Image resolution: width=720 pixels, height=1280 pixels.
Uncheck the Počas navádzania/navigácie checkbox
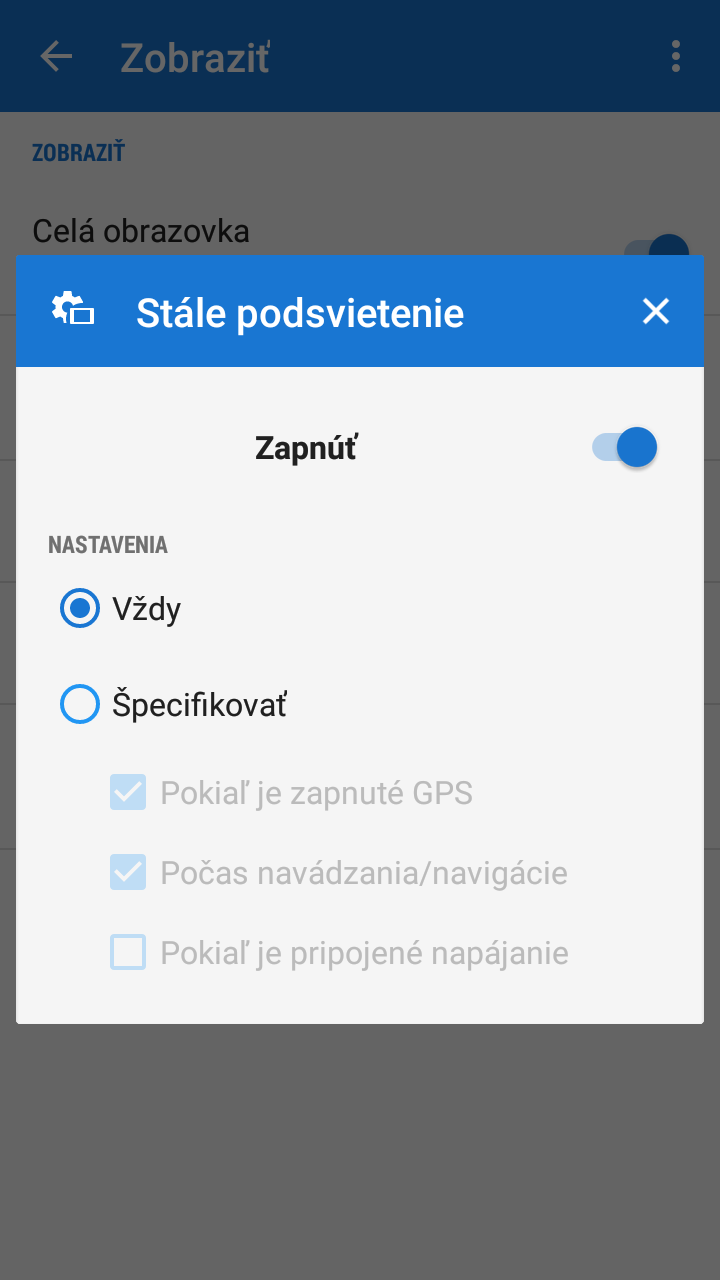[x=128, y=873]
